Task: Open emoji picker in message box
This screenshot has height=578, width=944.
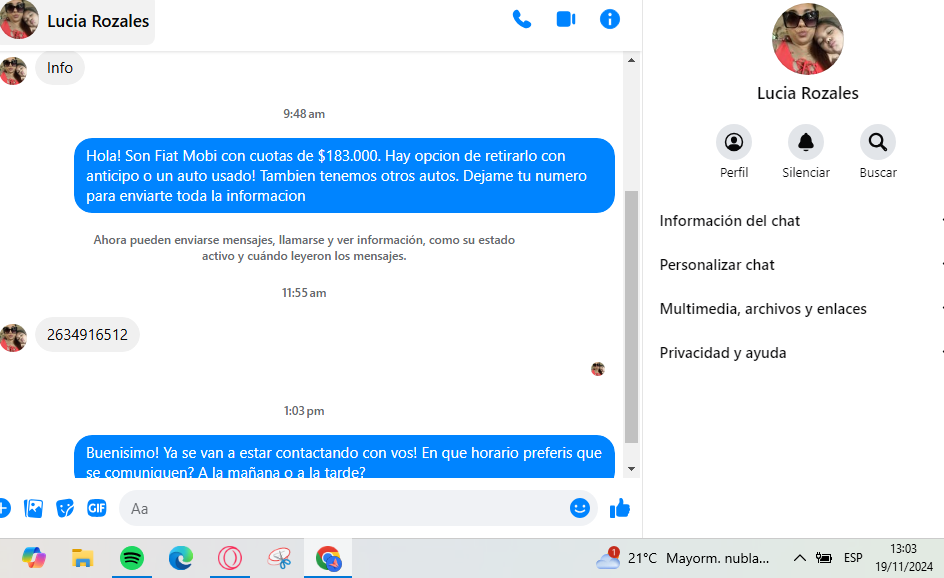Action: coord(580,508)
